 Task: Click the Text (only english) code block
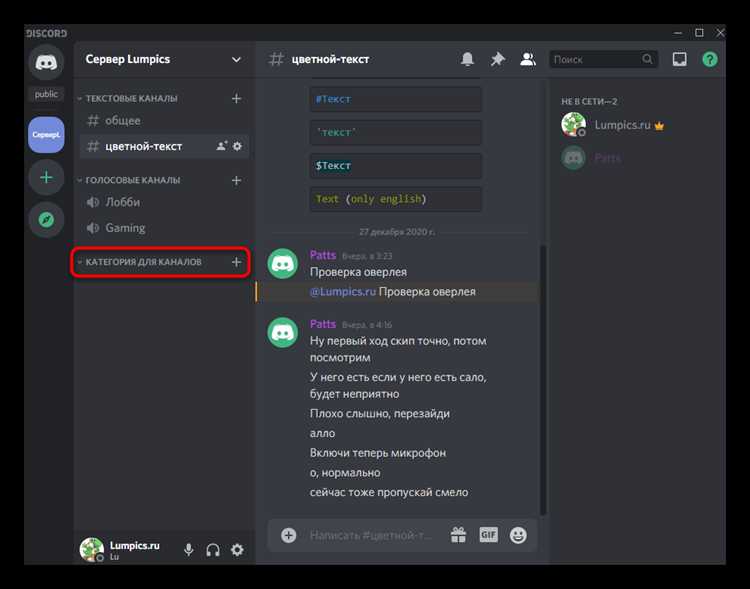395,199
